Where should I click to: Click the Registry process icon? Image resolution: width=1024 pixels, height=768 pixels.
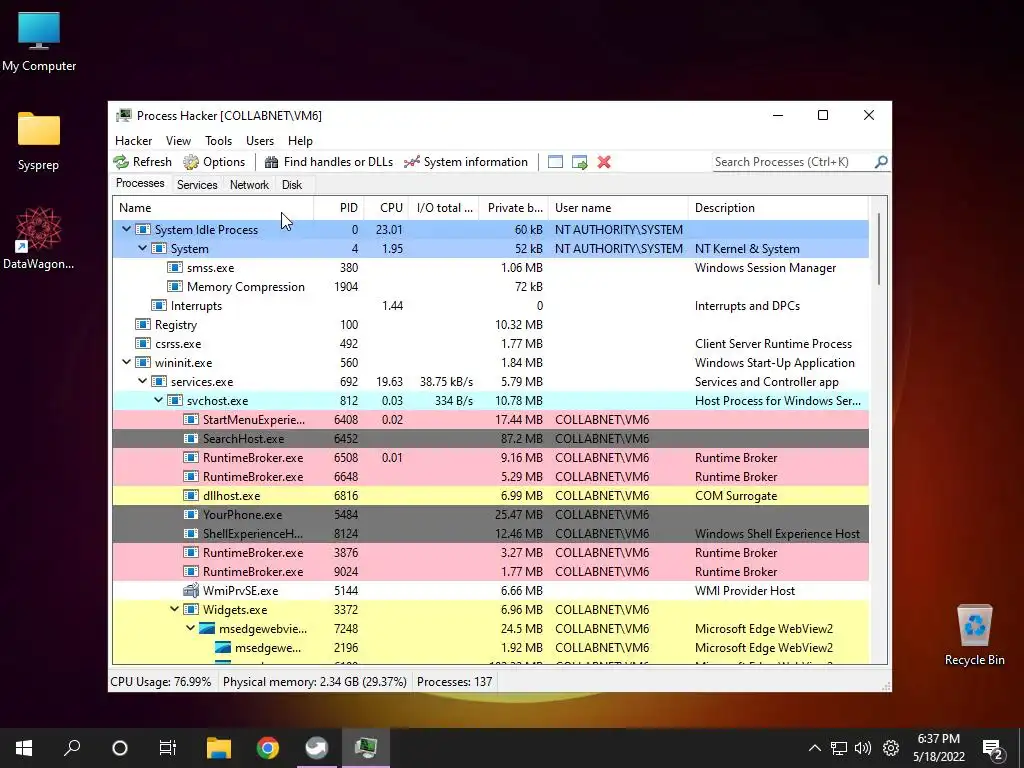click(x=142, y=325)
